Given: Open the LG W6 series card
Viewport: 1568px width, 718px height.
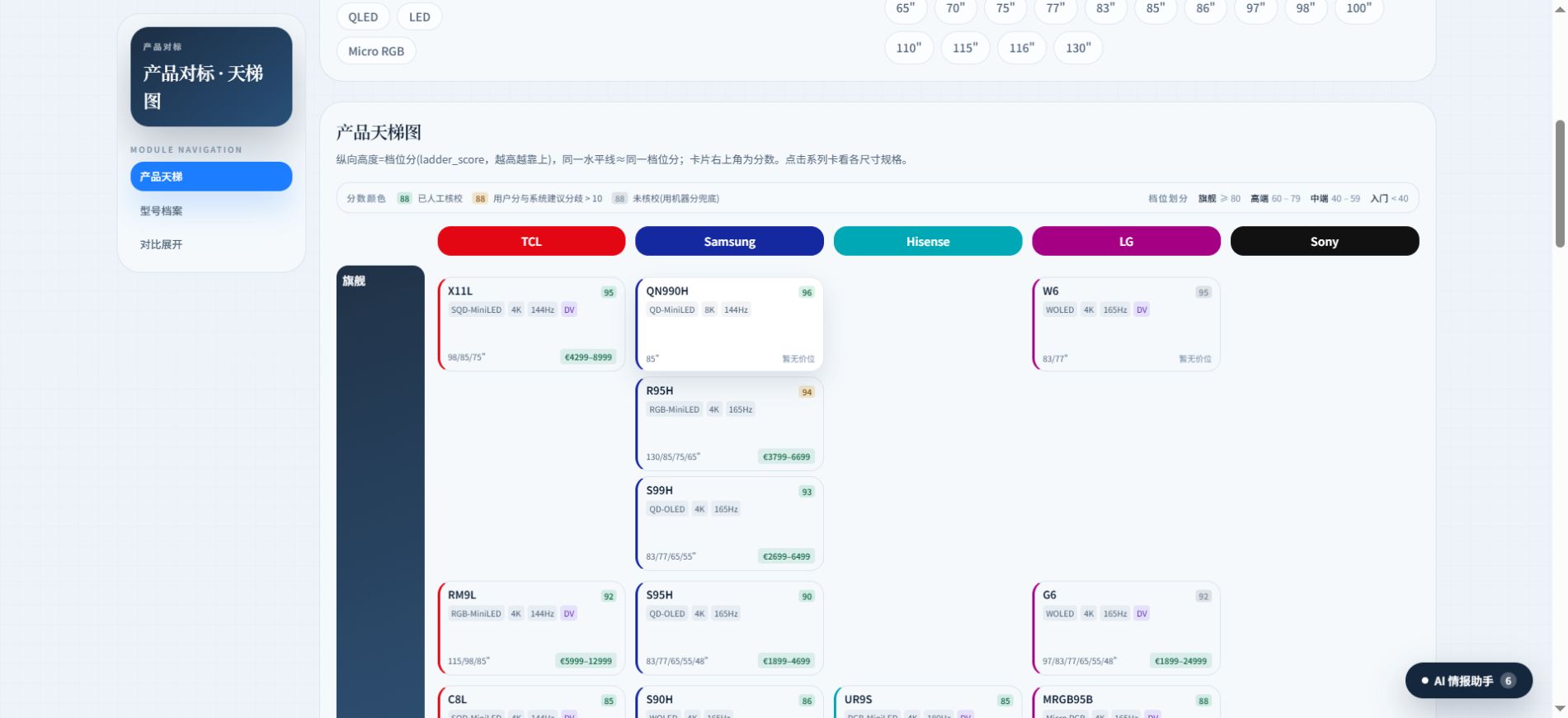Looking at the screenshot, I should 1126,324.
